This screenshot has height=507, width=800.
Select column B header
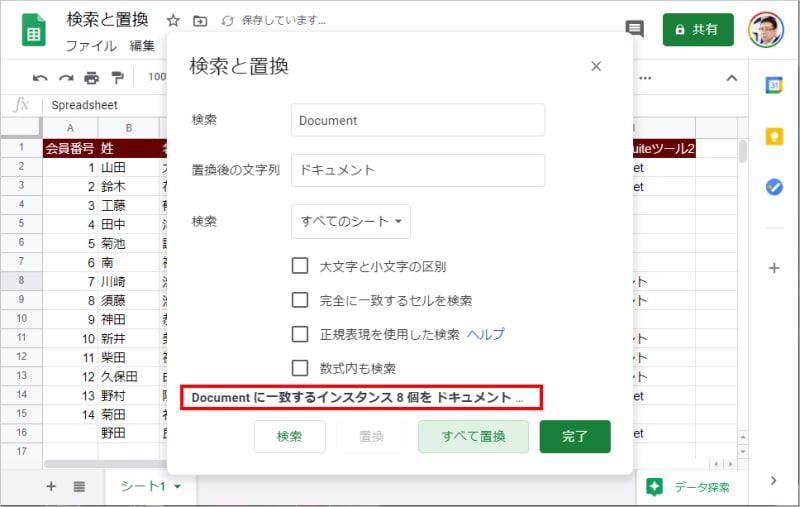point(129,128)
